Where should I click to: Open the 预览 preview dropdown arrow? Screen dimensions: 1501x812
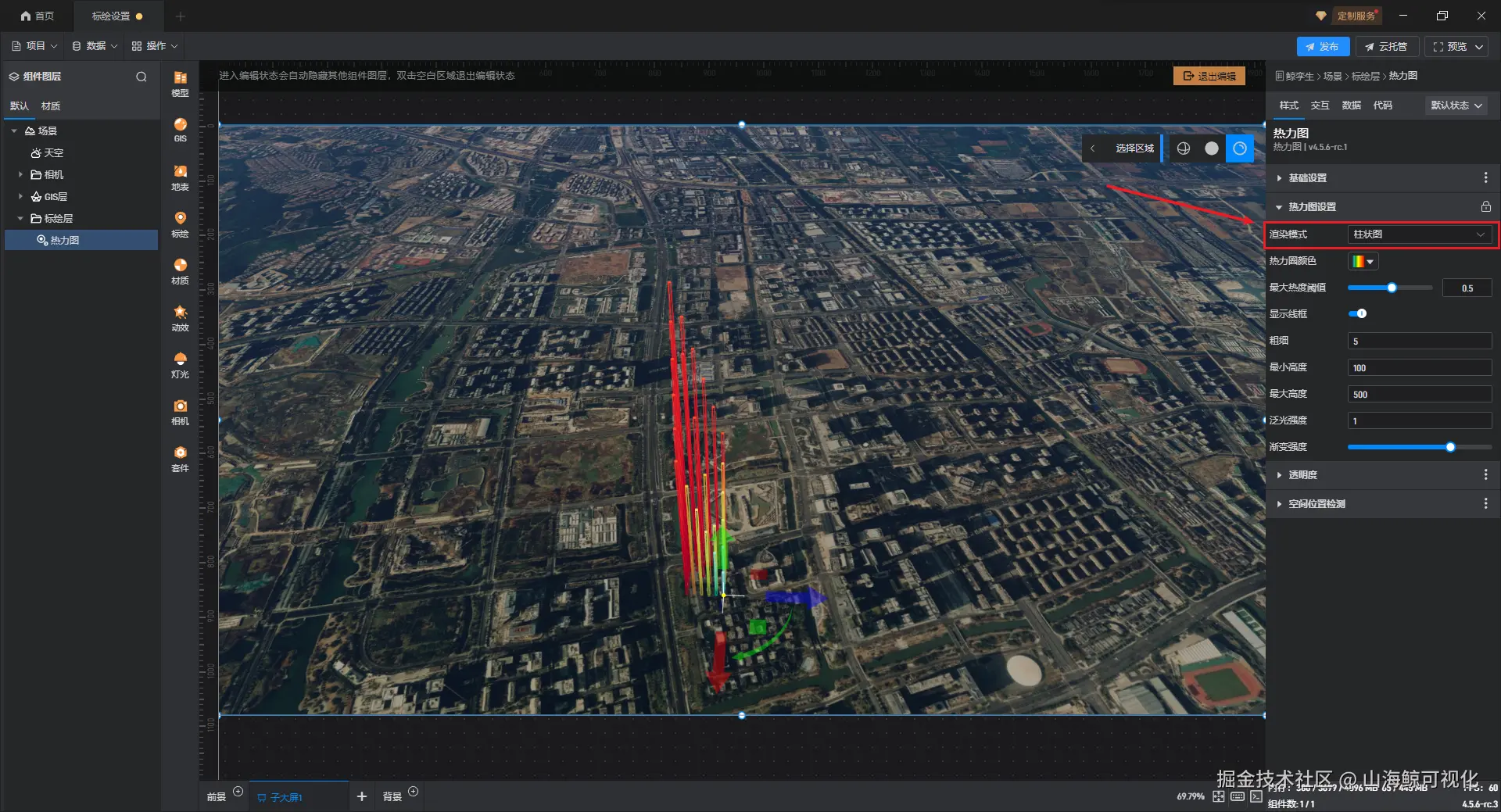point(1479,47)
